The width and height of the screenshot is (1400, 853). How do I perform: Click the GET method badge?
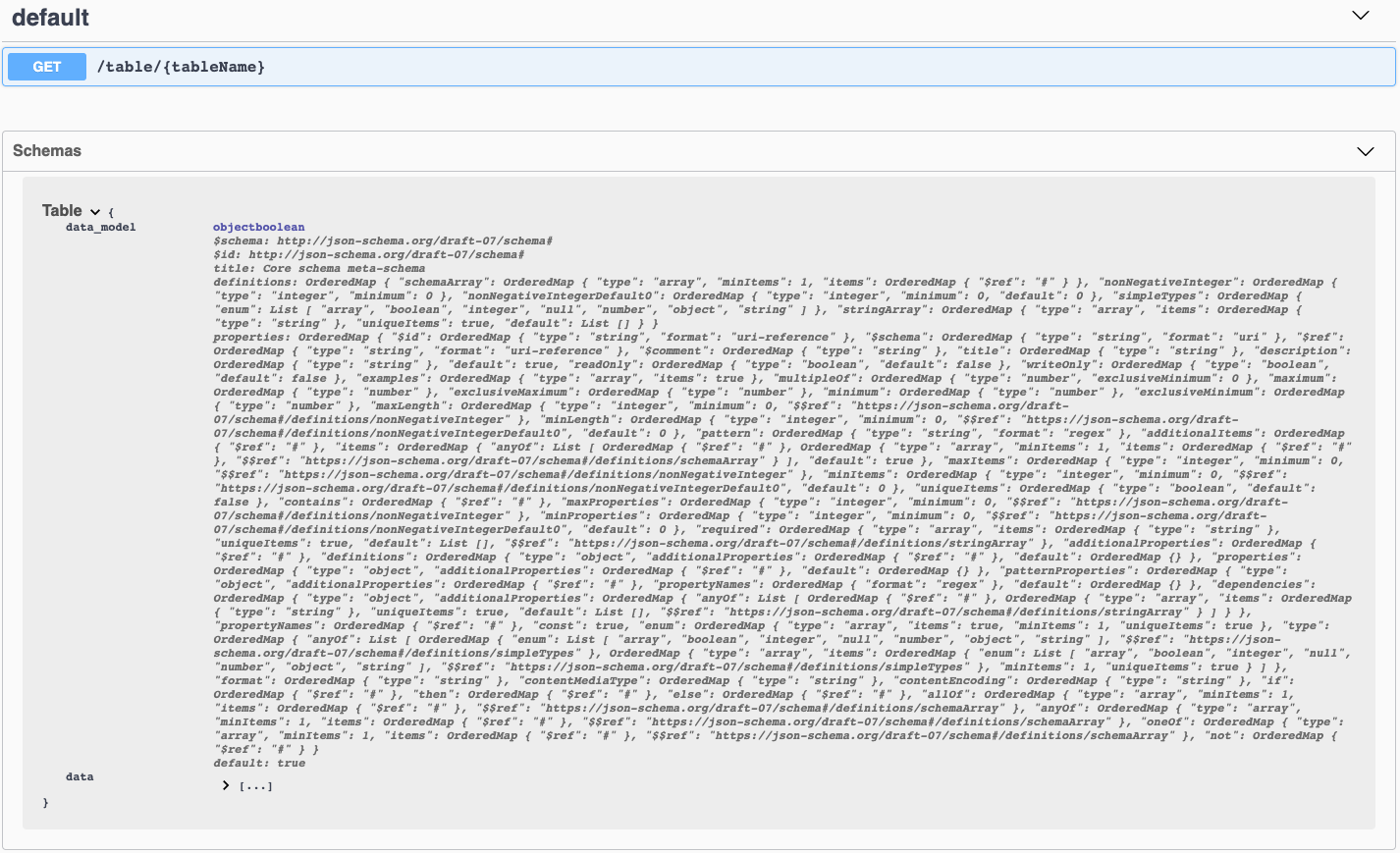pos(46,66)
